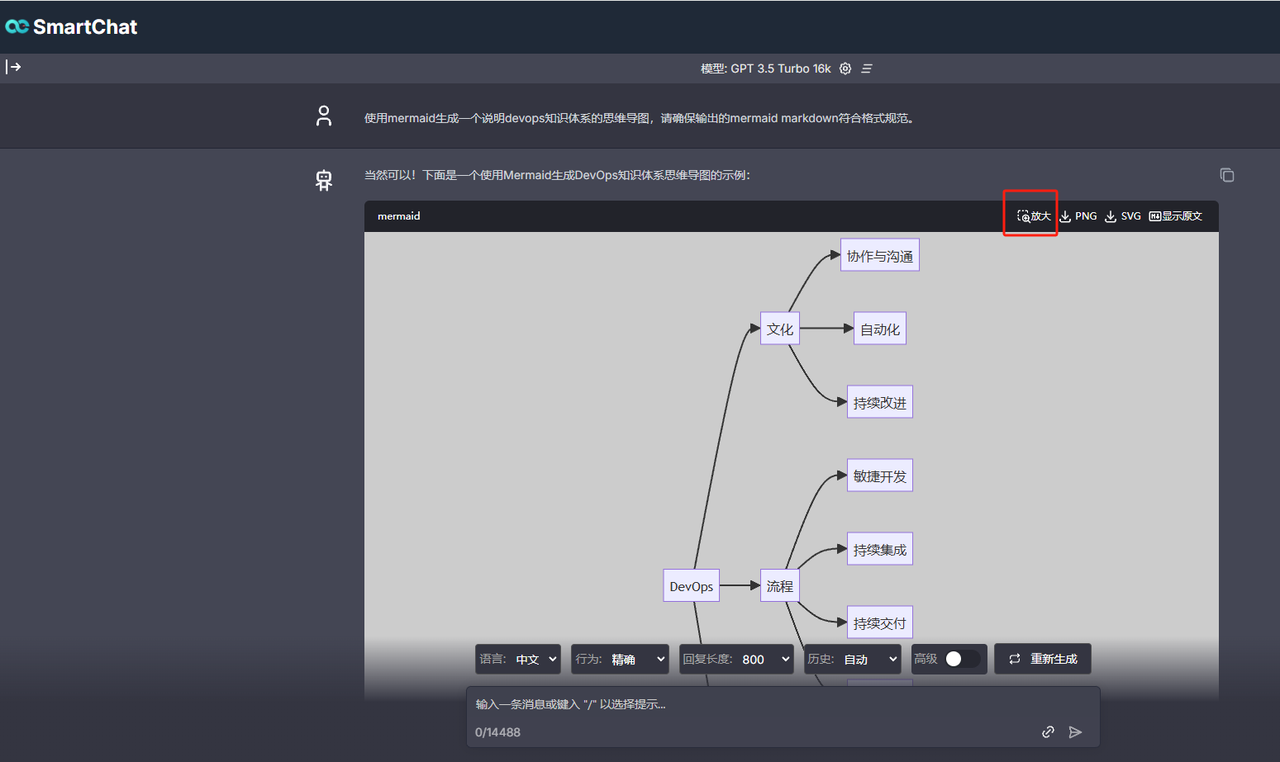Viewport: 1280px width, 762px height.
Task: Click the user avatar icon
Action: pos(324,116)
